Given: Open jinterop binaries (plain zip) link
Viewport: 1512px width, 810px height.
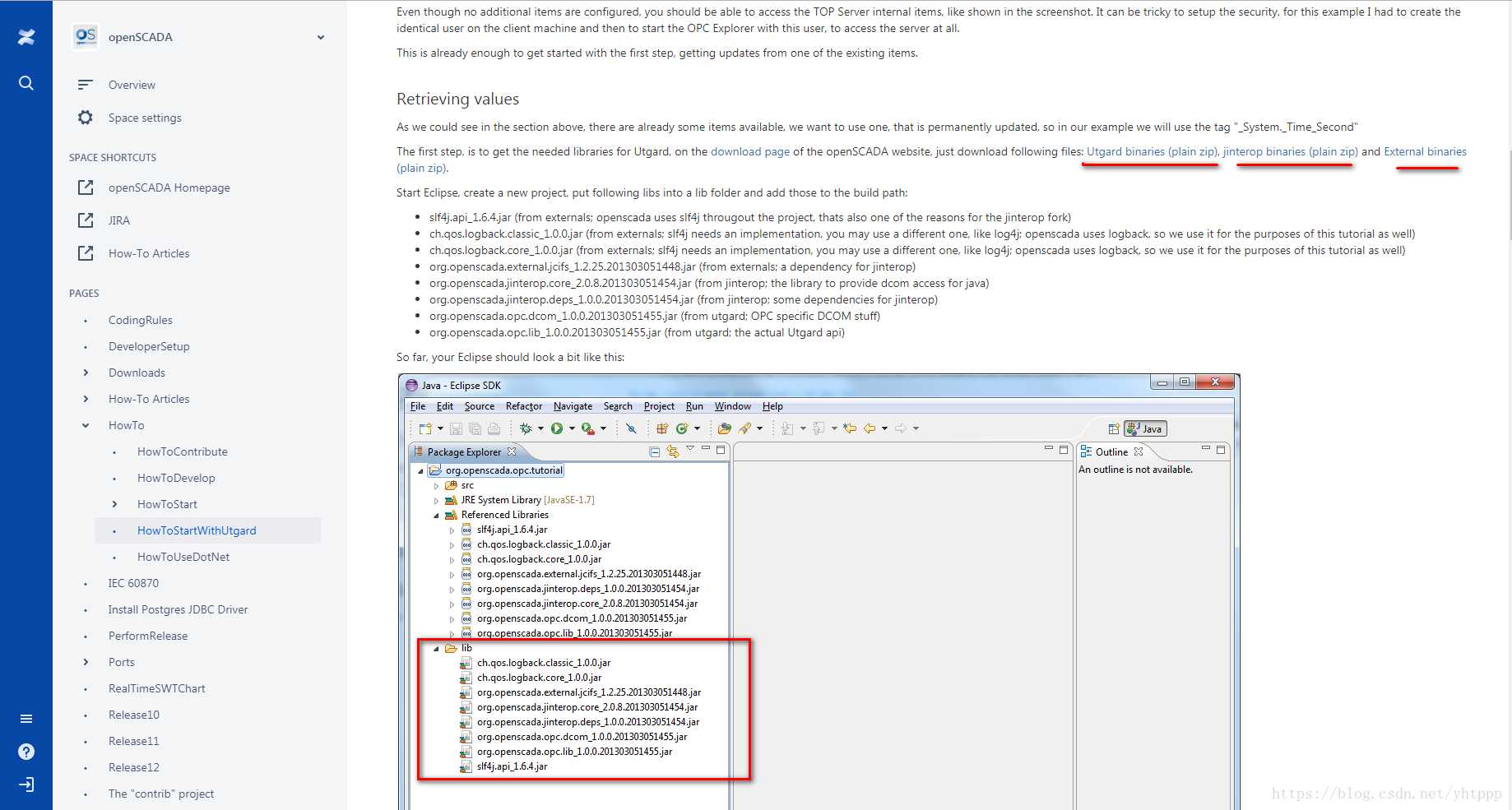Looking at the screenshot, I should 1291,151.
